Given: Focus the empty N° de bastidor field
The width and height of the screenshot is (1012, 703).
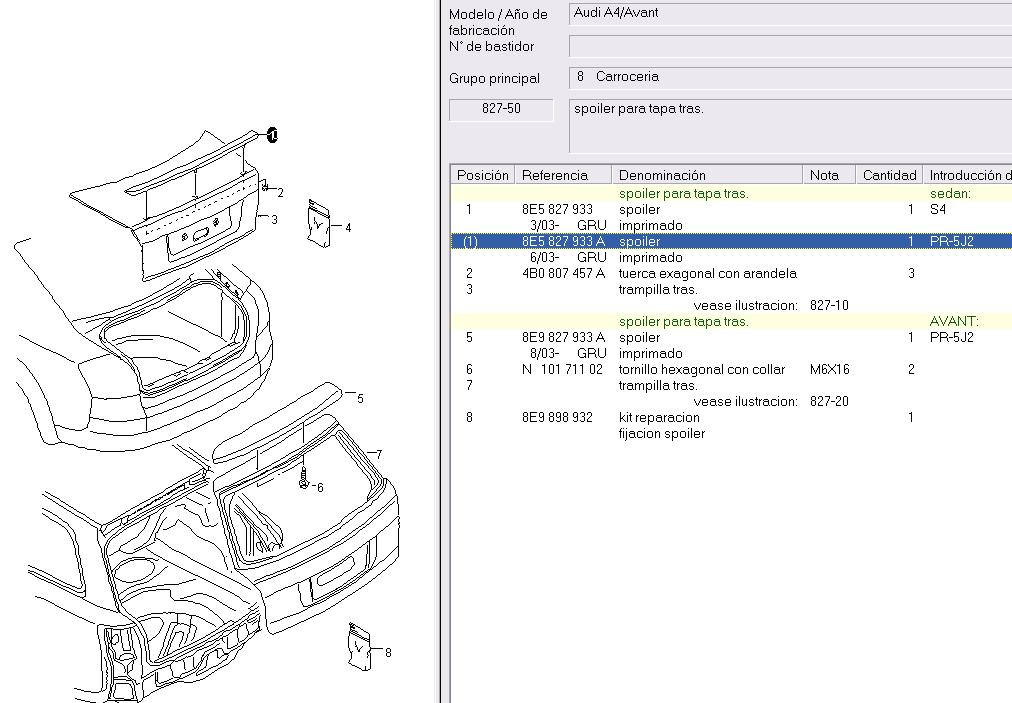Looking at the screenshot, I should (x=791, y=46).
